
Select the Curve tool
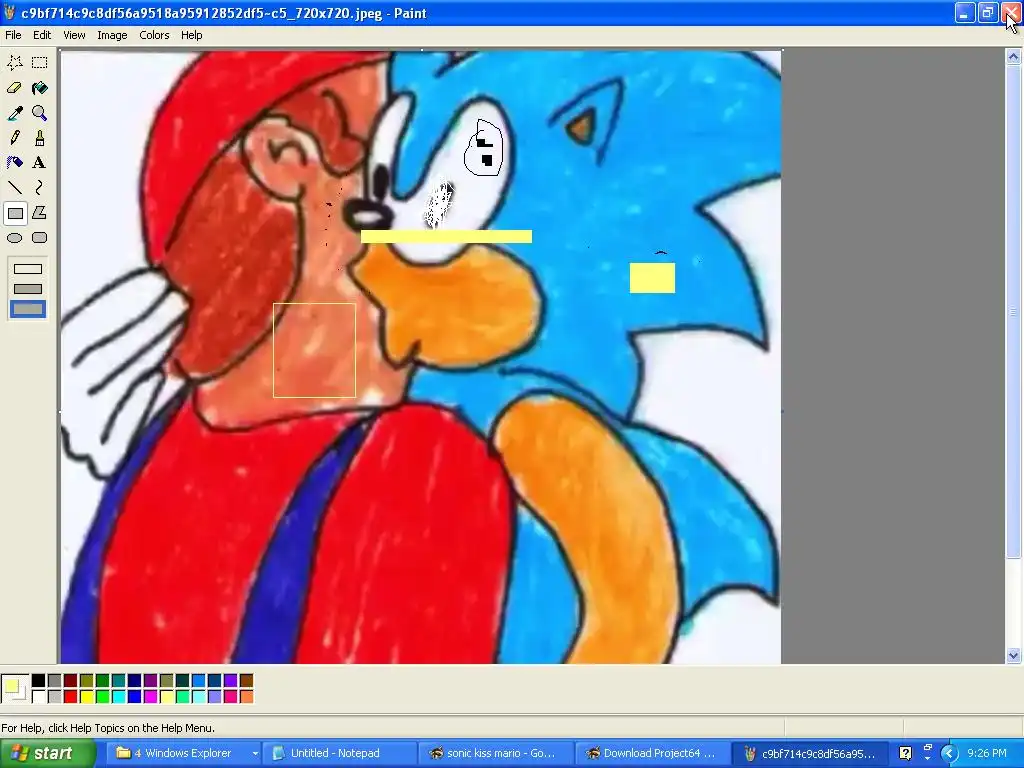40,188
